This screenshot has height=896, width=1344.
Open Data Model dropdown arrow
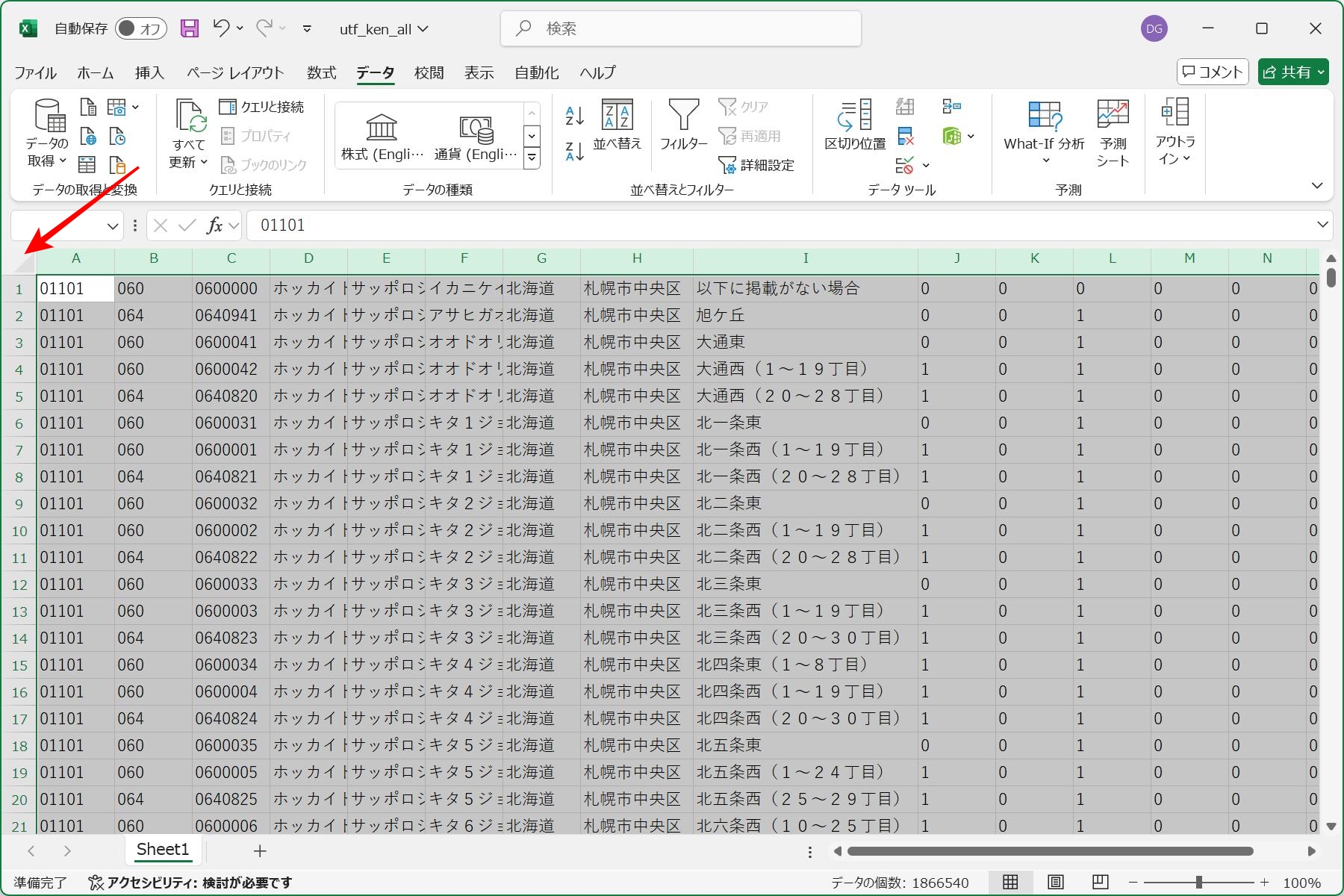point(971,136)
